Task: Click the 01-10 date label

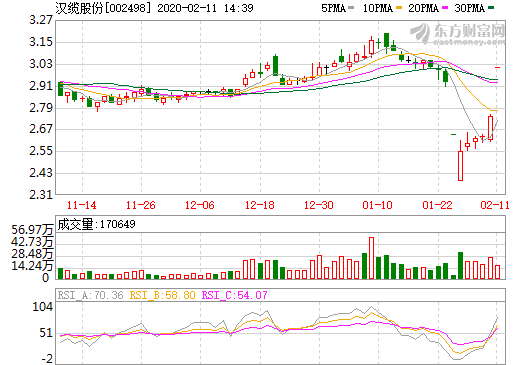Action: point(378,205)
